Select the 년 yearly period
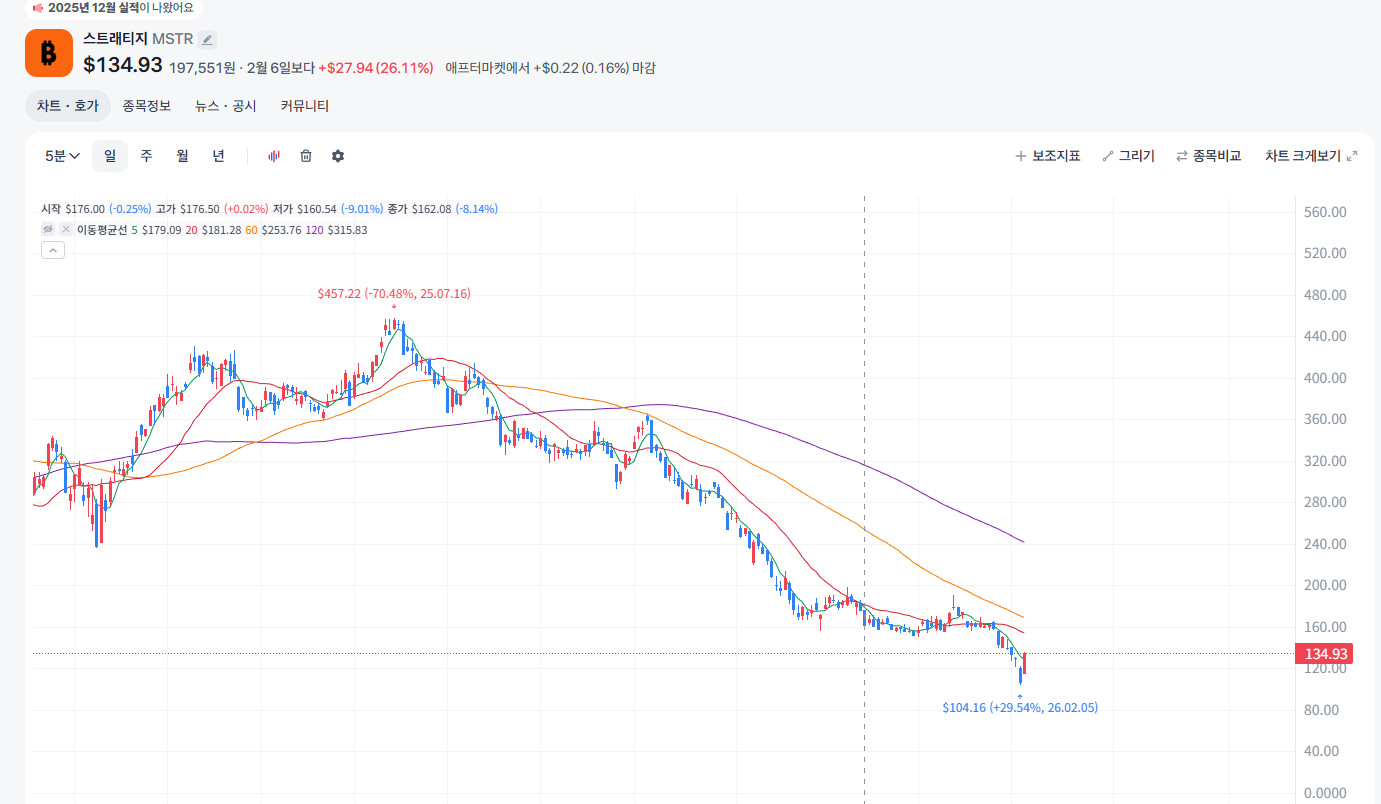1381x804 pixels. (218, 156)
